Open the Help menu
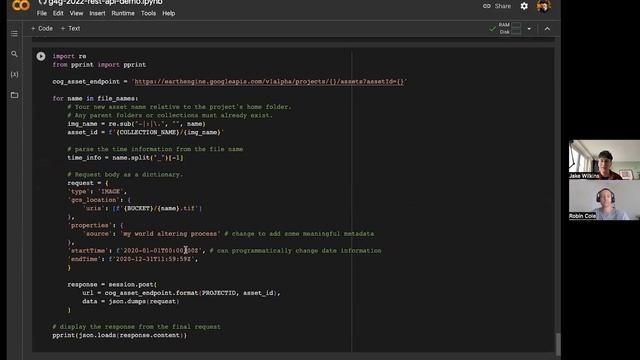The image size is (640, 360). [169, 13]
